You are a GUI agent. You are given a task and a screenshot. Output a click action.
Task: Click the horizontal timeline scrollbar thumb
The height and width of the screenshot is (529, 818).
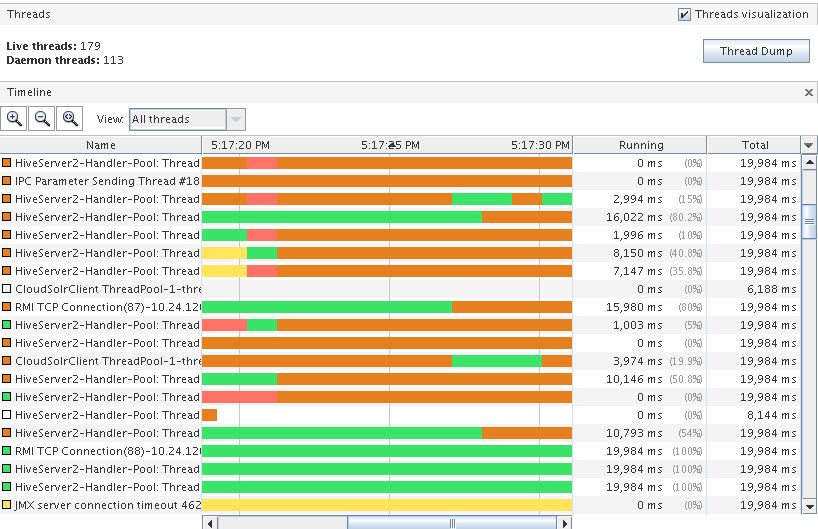pos(452,523)
